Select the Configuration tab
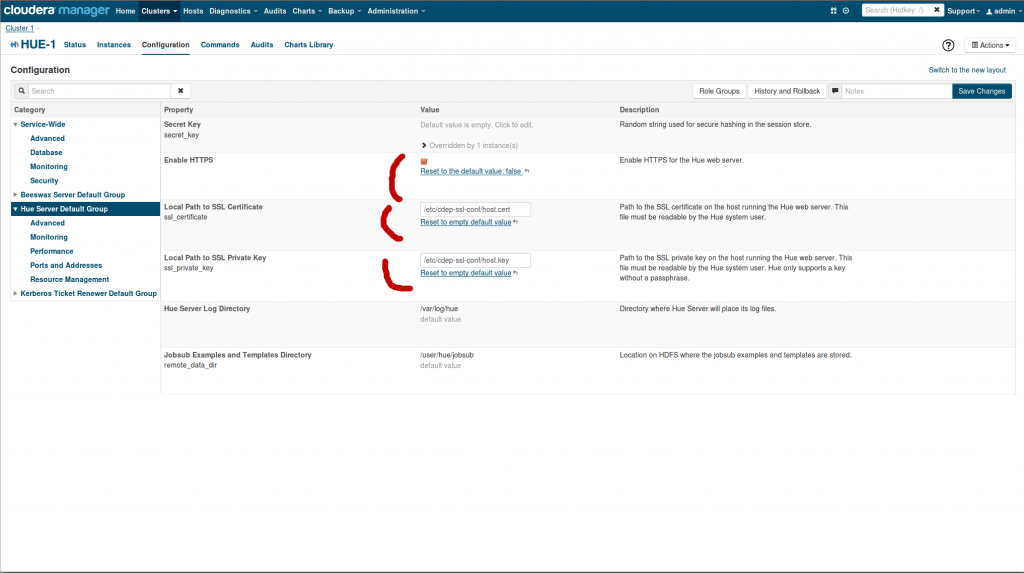 tap(165, 45)
